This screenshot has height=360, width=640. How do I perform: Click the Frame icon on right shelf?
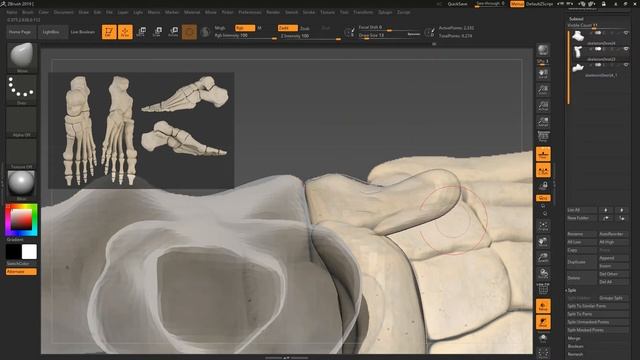[543, 226]
